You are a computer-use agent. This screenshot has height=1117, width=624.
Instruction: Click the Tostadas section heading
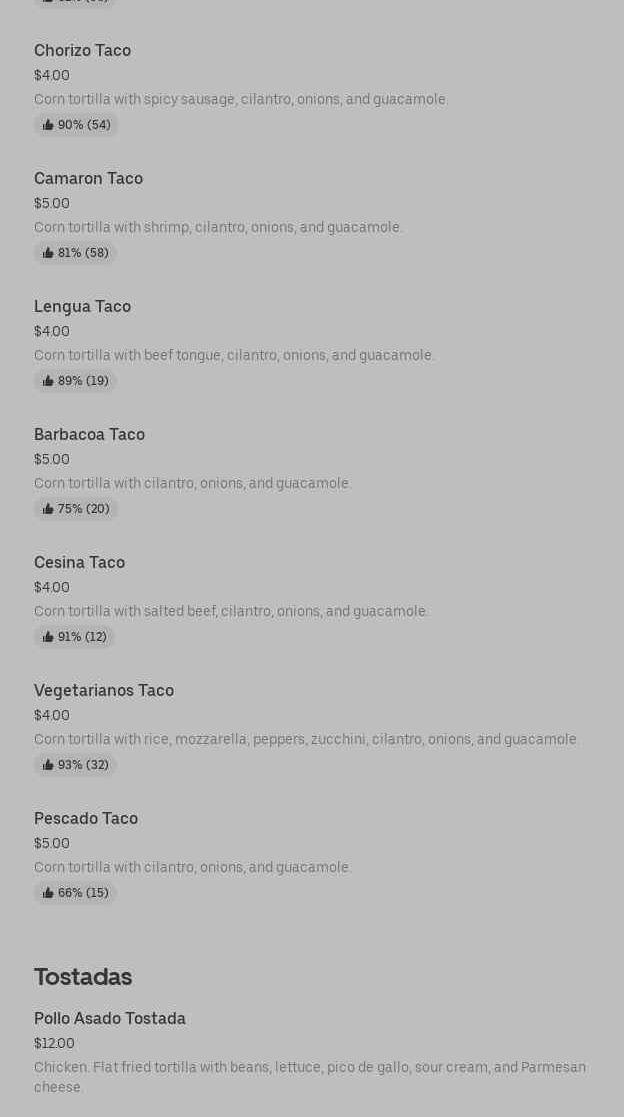tap(83, 976)
